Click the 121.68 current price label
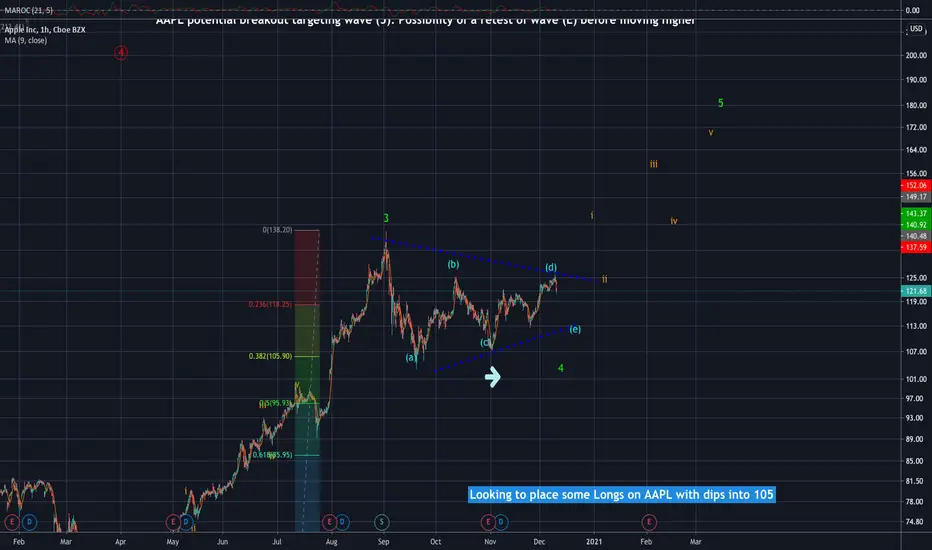 916,291
